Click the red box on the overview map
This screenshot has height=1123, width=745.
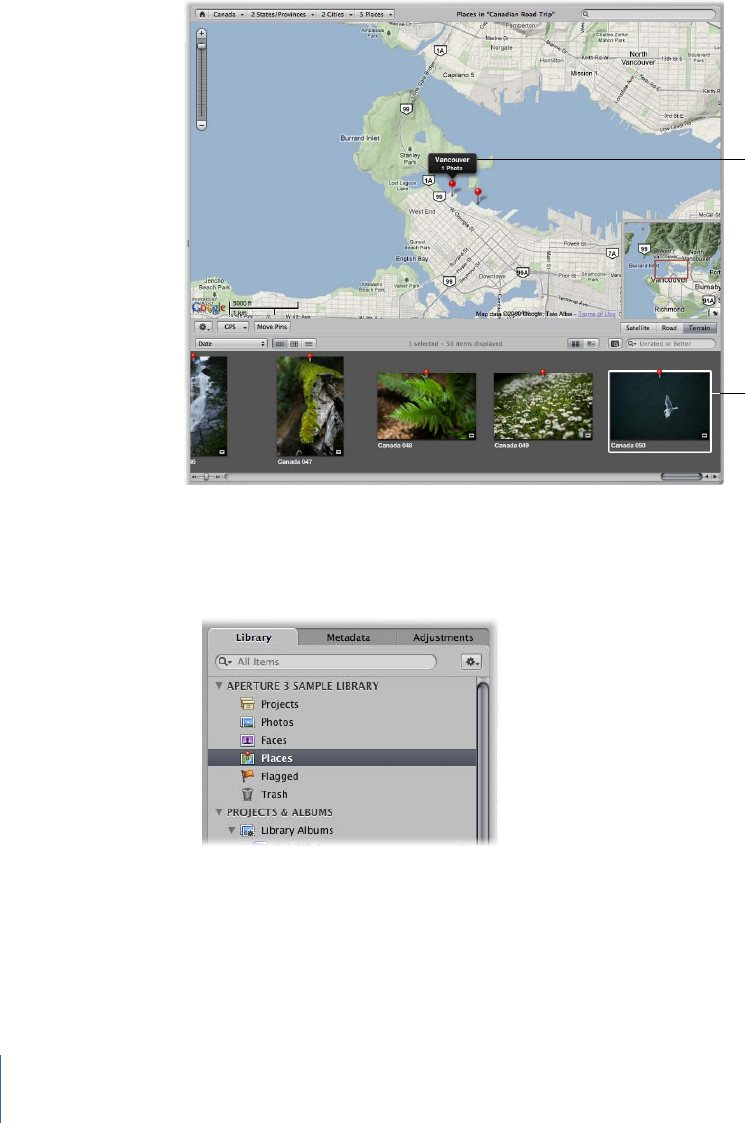pos(671,269)
